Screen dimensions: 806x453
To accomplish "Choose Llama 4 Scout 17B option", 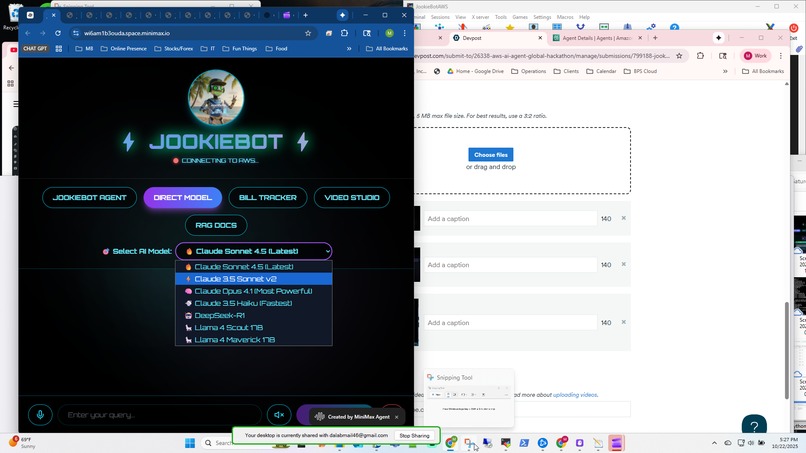I will (x=254, y=328).
